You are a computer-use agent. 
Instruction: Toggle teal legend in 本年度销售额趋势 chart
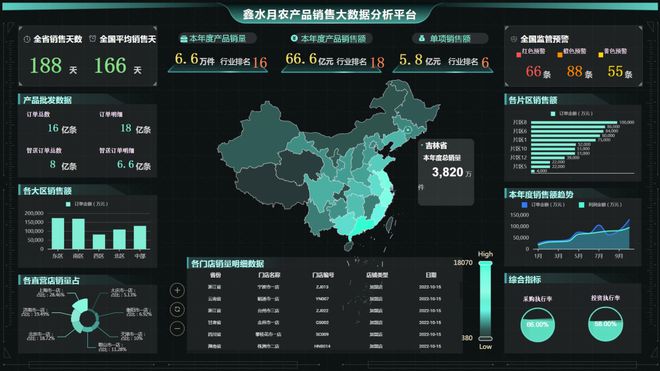click(600, 205)
